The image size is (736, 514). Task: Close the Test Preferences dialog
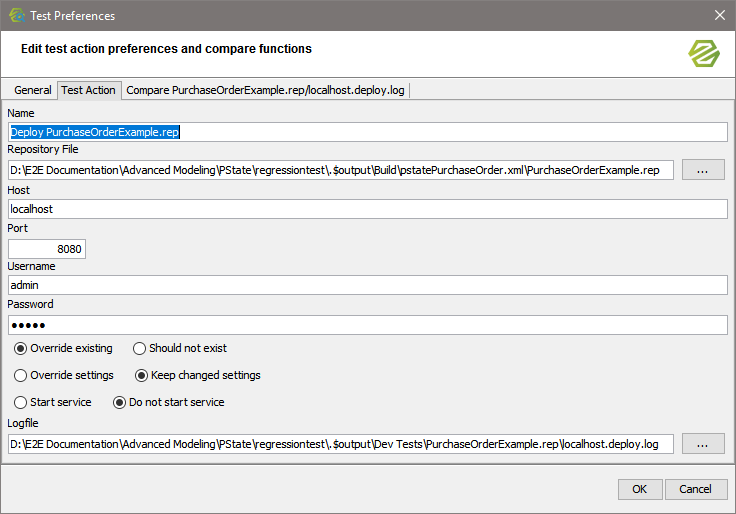(719, 15)
